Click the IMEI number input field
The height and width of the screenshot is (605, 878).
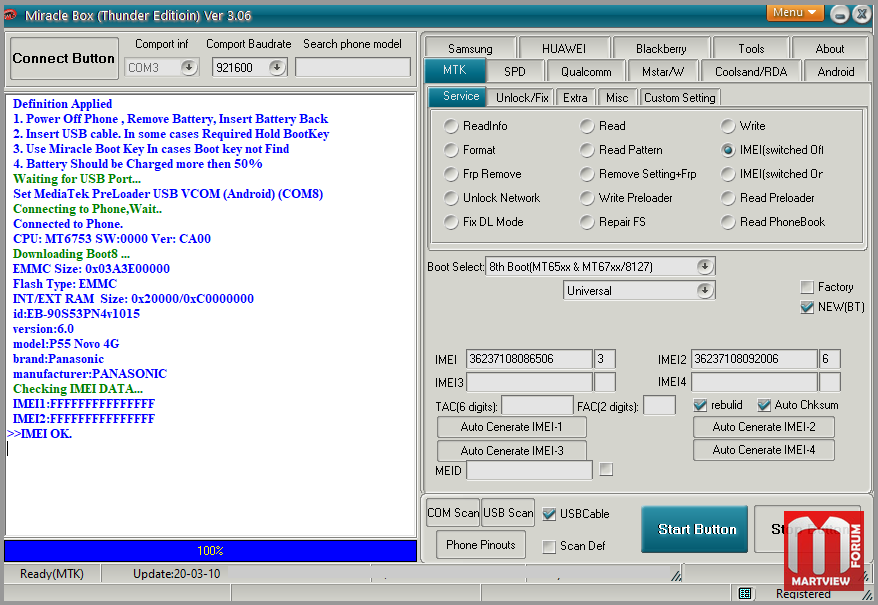[529, 359]
